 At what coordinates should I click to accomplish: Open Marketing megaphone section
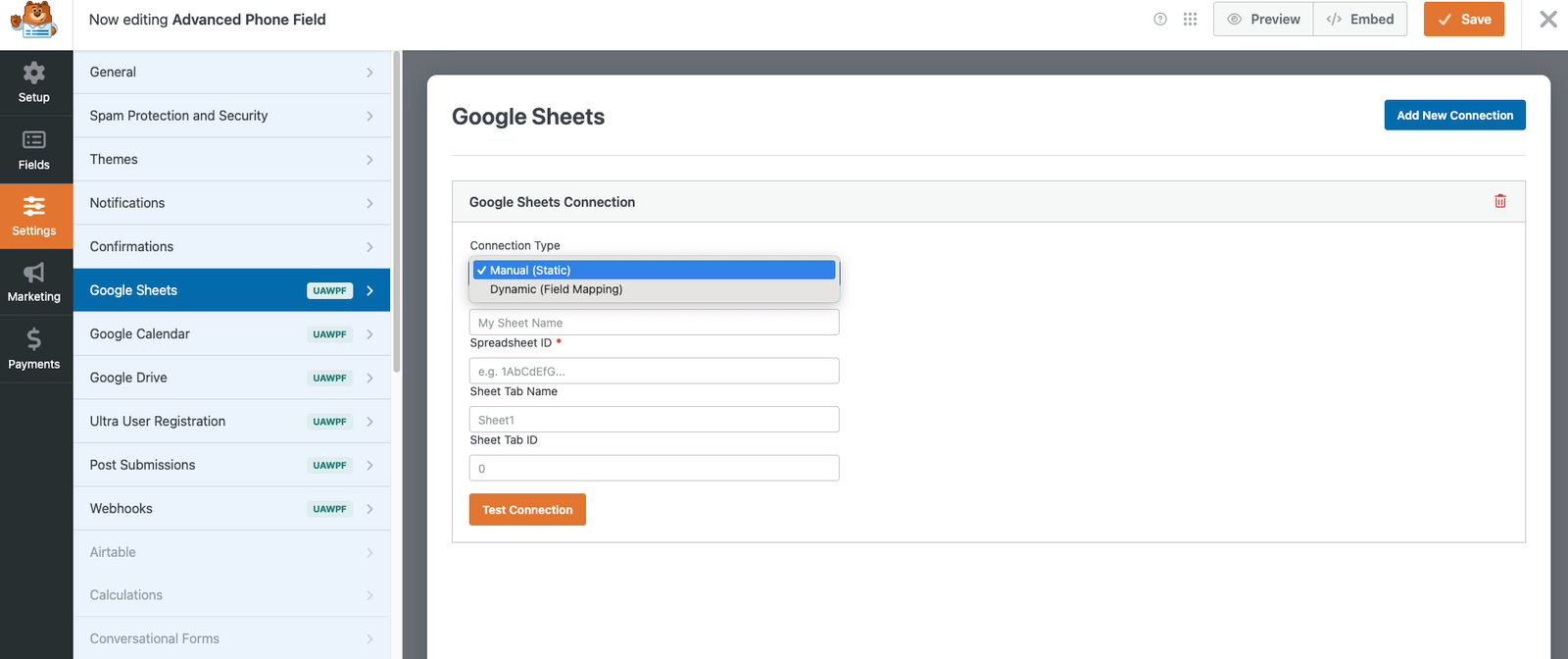[34, 282]
